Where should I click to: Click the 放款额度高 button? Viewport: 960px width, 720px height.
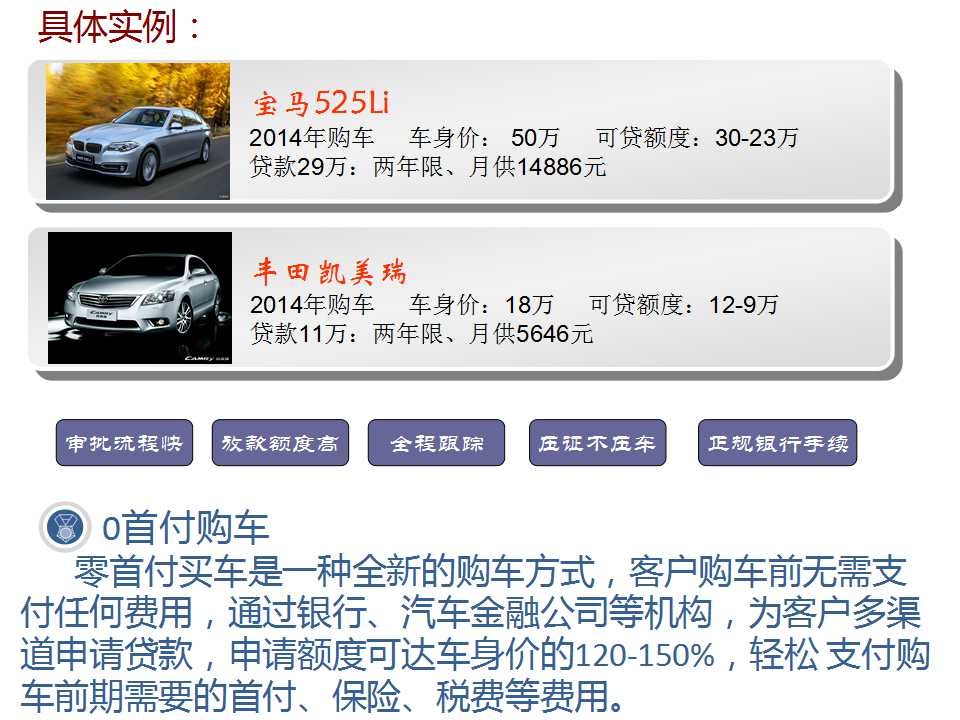tap(280, 443)
